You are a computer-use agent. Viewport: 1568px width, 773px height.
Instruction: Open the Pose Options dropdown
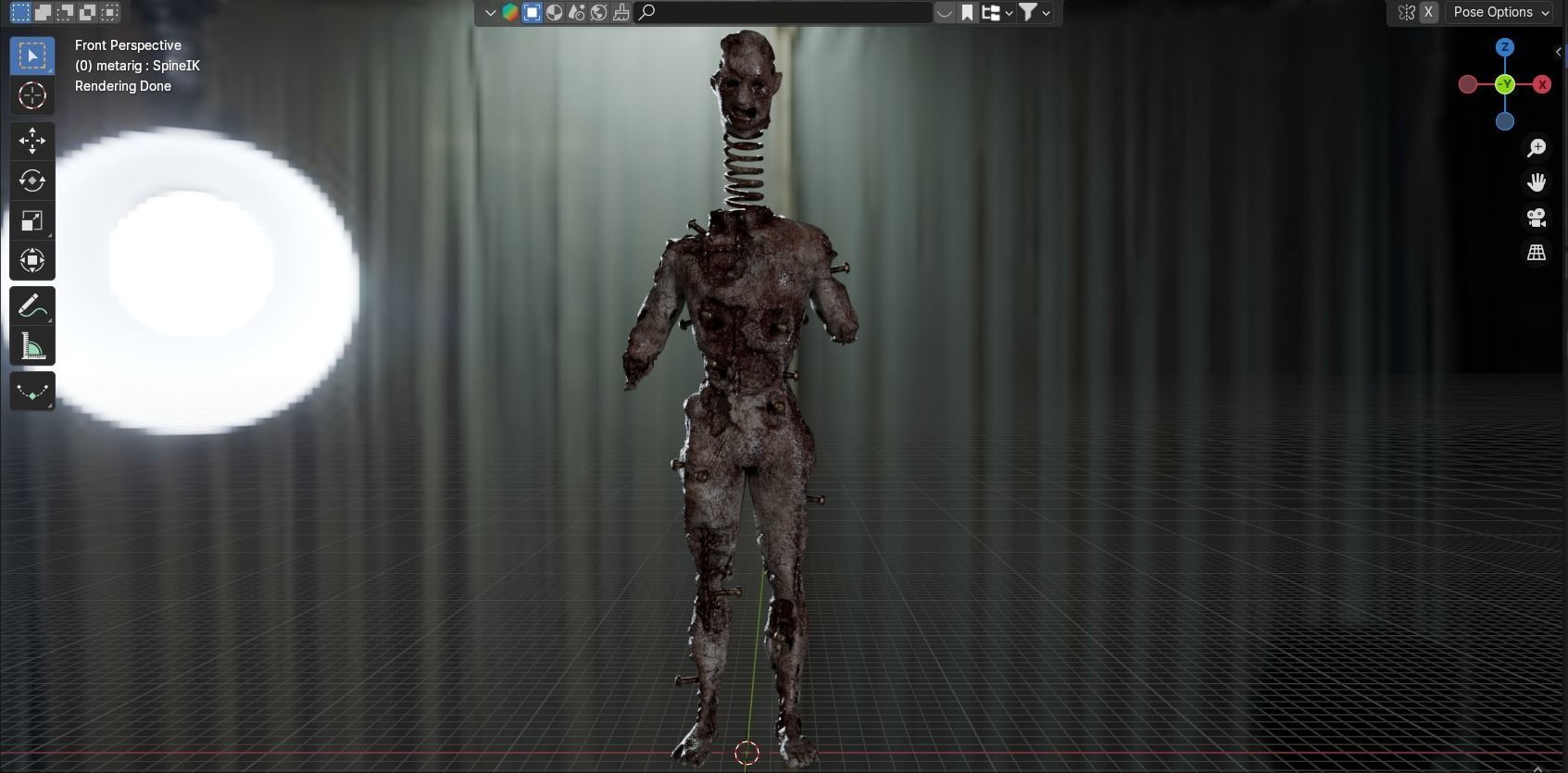1499,12
